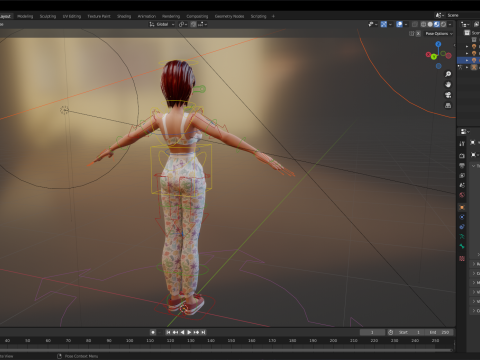Screen dimensions: 480x360
Task: Switch to the Sculpting workspace tab
Action: 48,16
